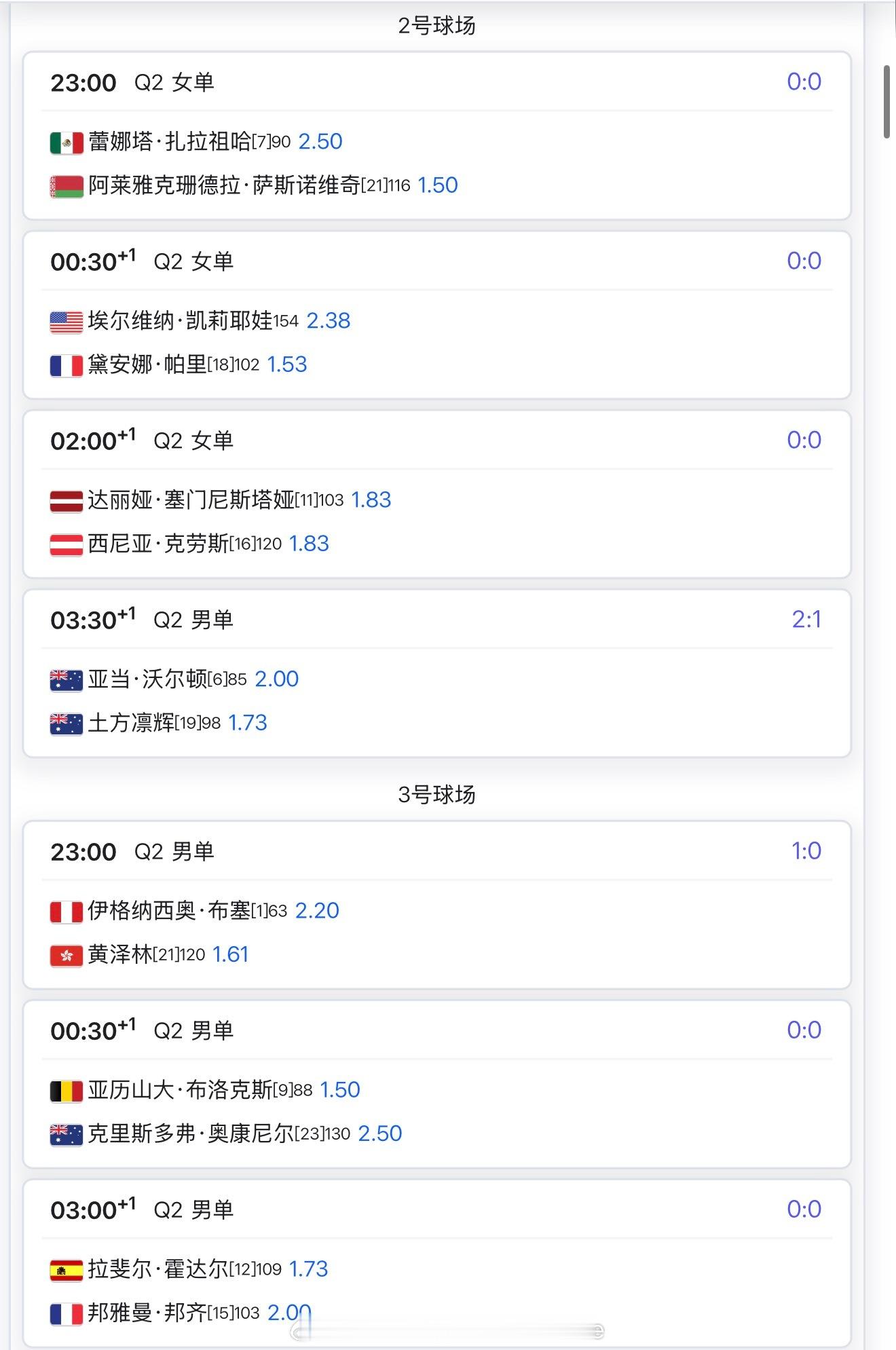The width and height of the screenshot is (896, 1350).
Task: Open player 克里斯多弗·奥康尼尔's name link
Action: point(191,1134)
